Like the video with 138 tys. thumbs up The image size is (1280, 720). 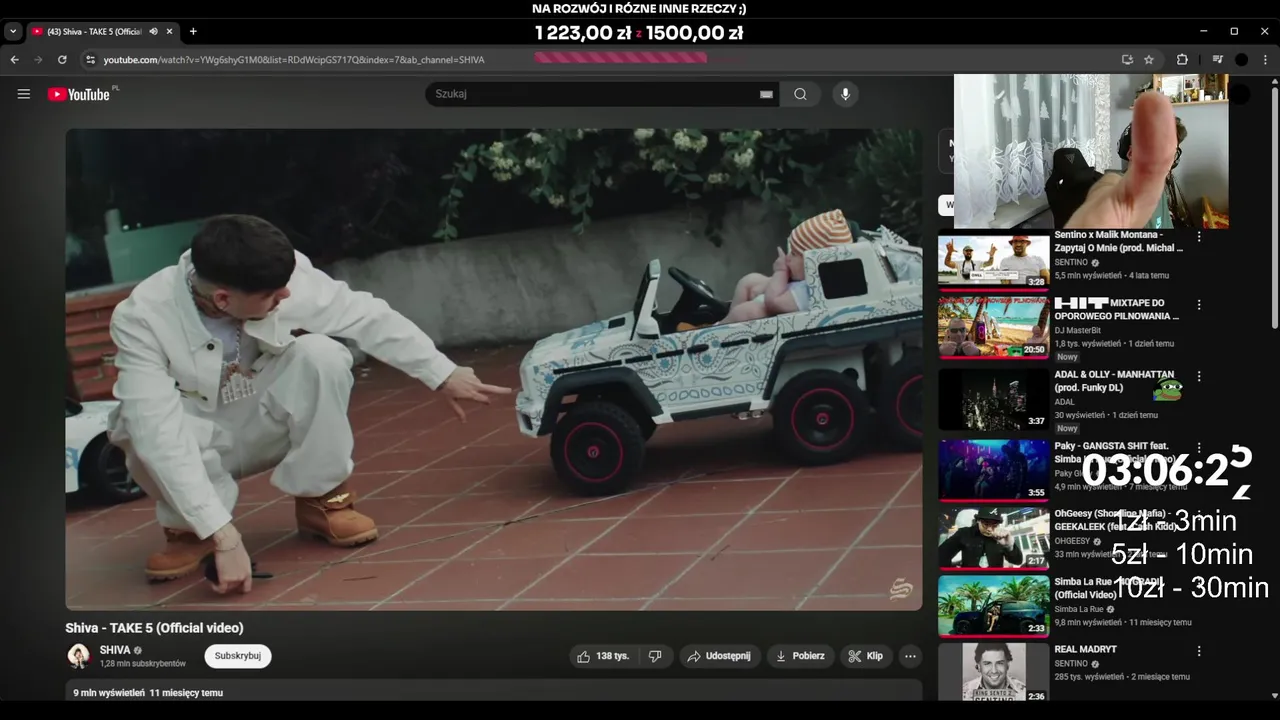coord(604,656)
